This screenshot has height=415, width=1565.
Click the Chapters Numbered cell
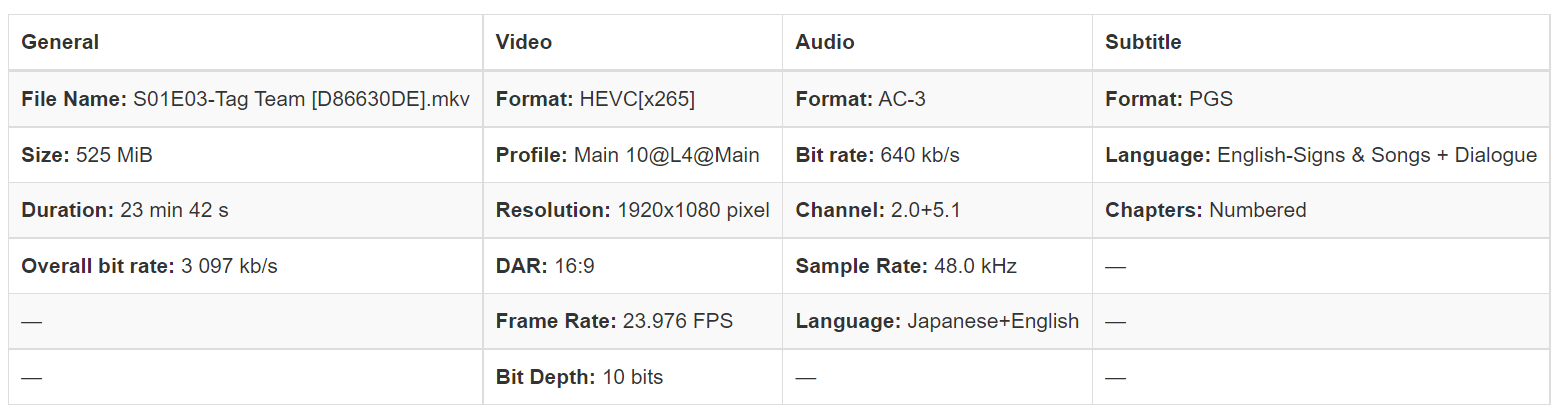[1205, 210]
